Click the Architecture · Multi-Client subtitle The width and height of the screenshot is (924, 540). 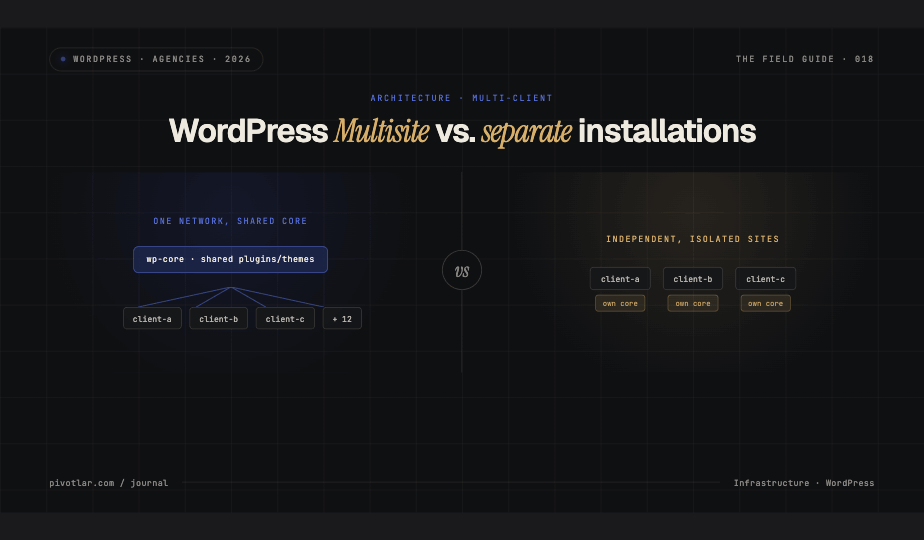click(x=461, y=98)
